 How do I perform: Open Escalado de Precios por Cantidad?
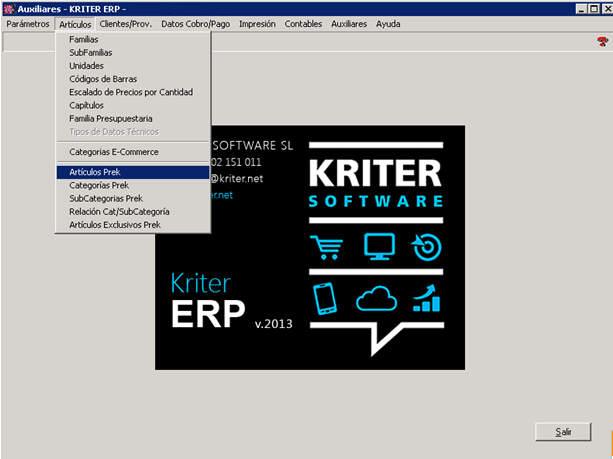tap(133, 92)
